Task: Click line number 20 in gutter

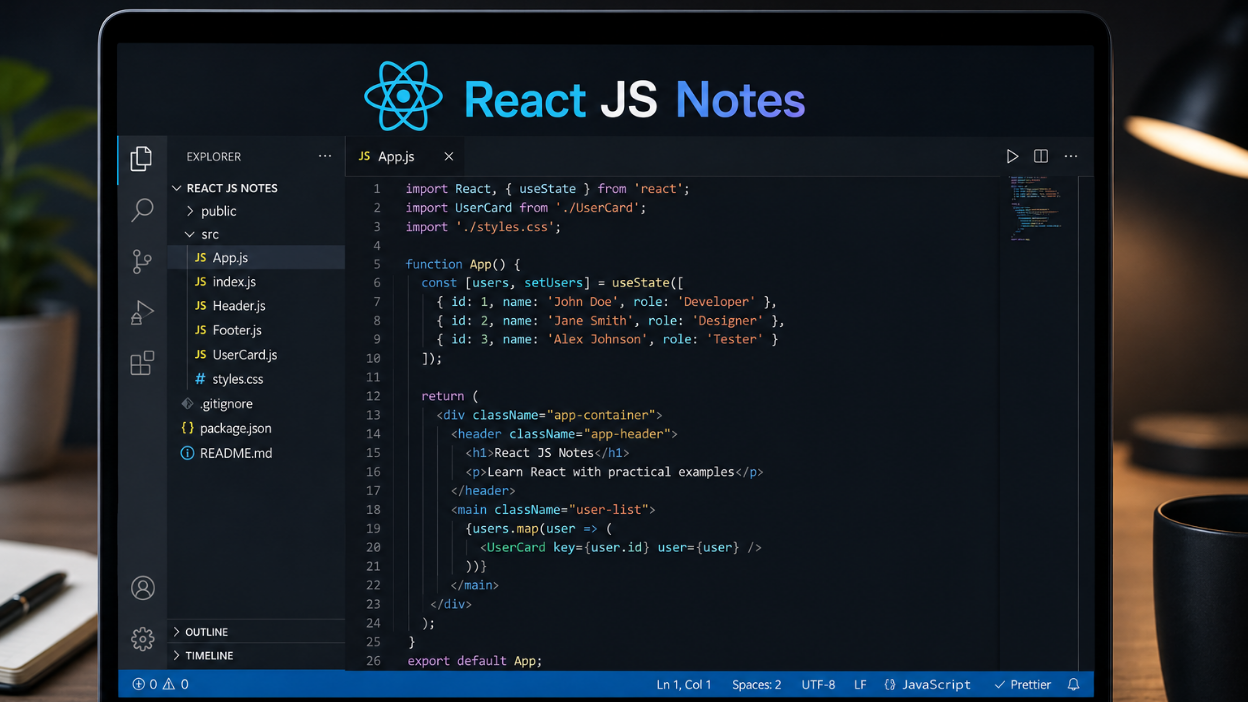Action: pyautogui.click(x=373, y=548)
